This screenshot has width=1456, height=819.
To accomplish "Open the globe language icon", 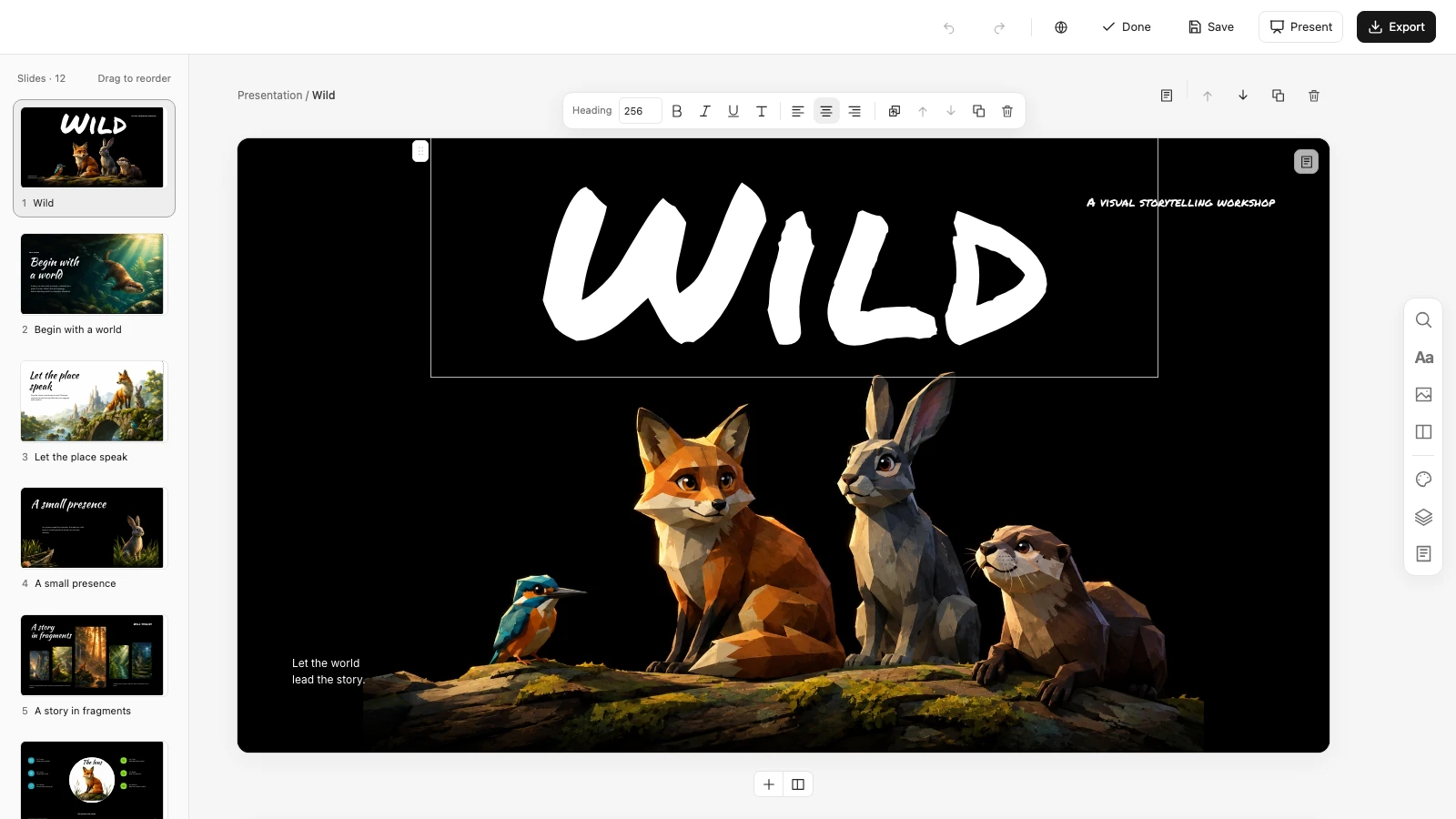I will pyautogui.click(x=1061, y=27).
